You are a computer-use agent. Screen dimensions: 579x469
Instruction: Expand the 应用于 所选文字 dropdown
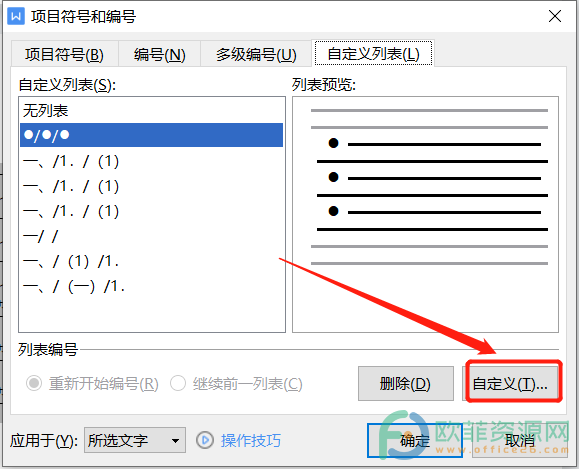135,440
